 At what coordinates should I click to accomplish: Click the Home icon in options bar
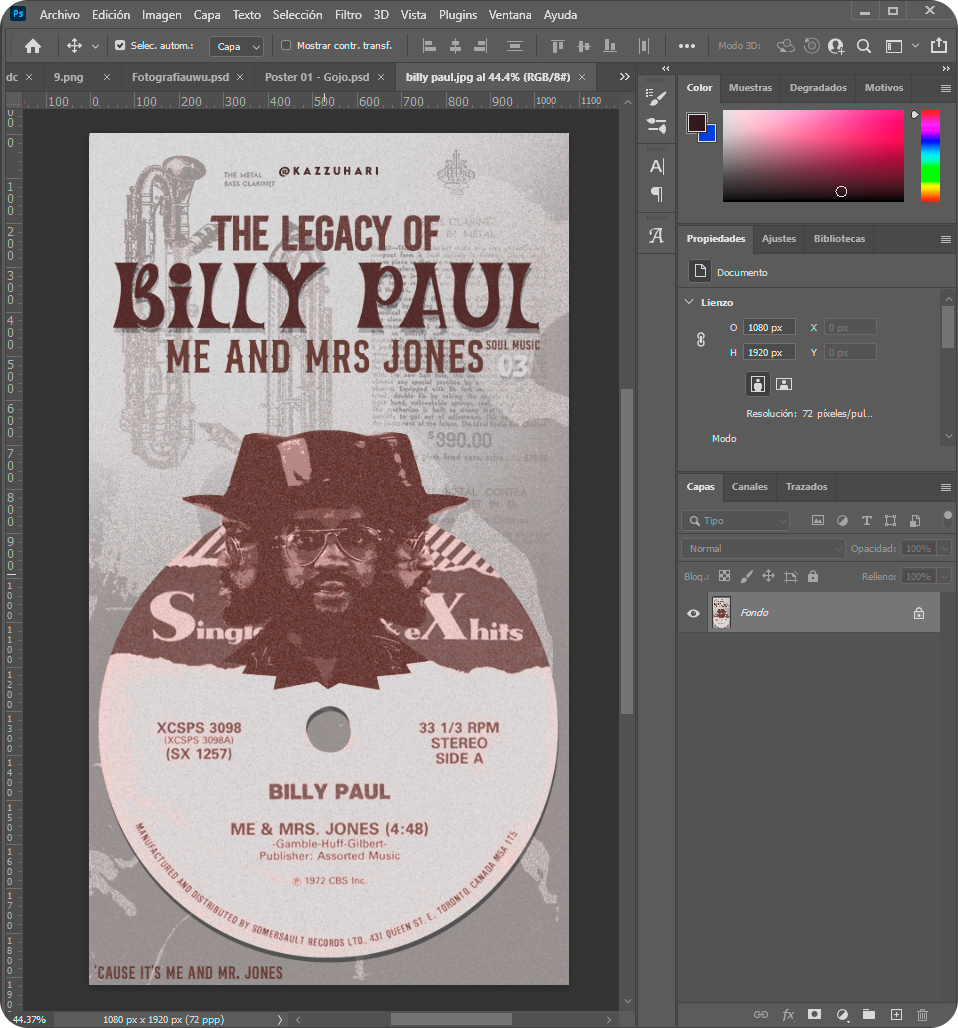click(x=33, y=46)
